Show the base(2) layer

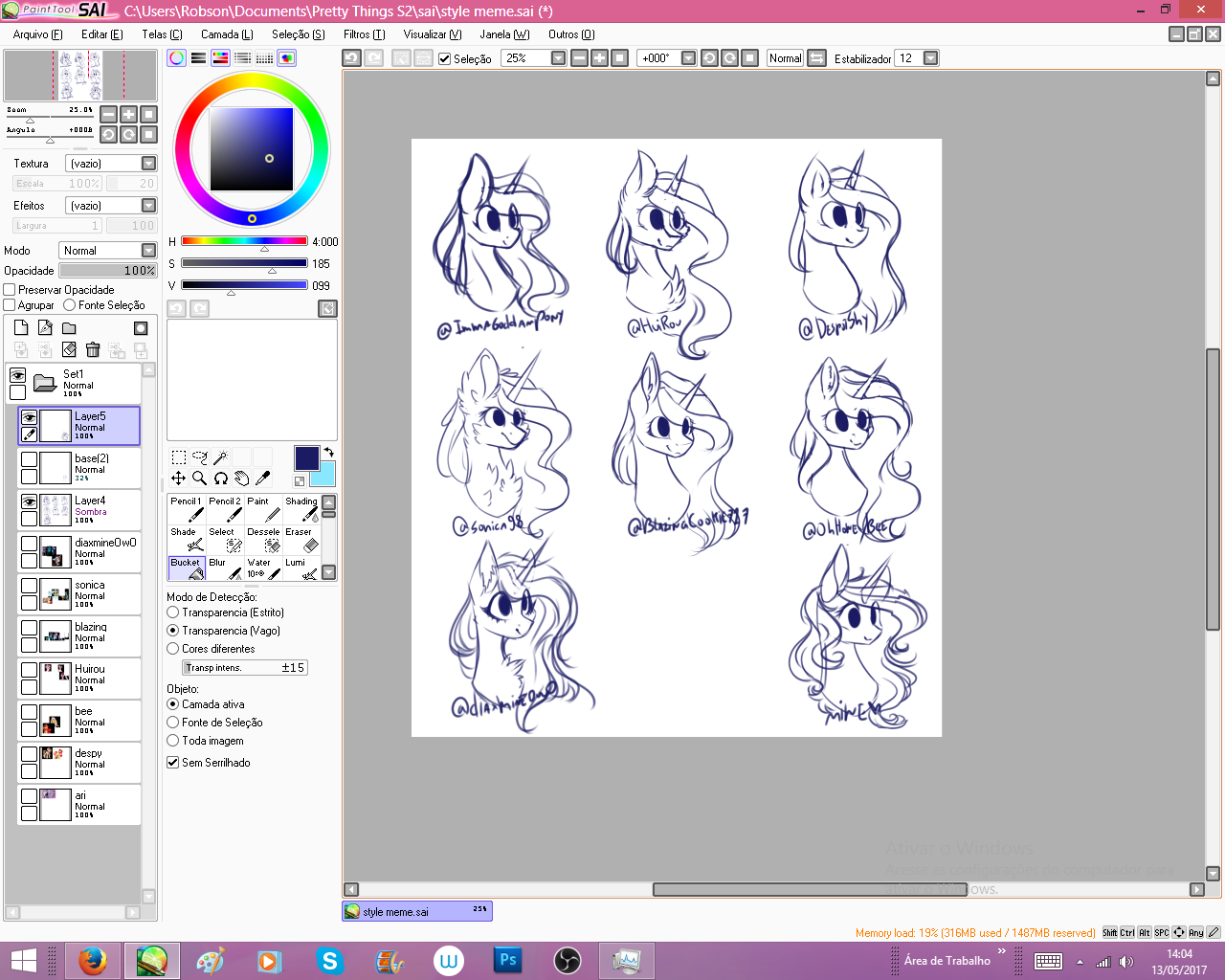[x=30, y=459]
